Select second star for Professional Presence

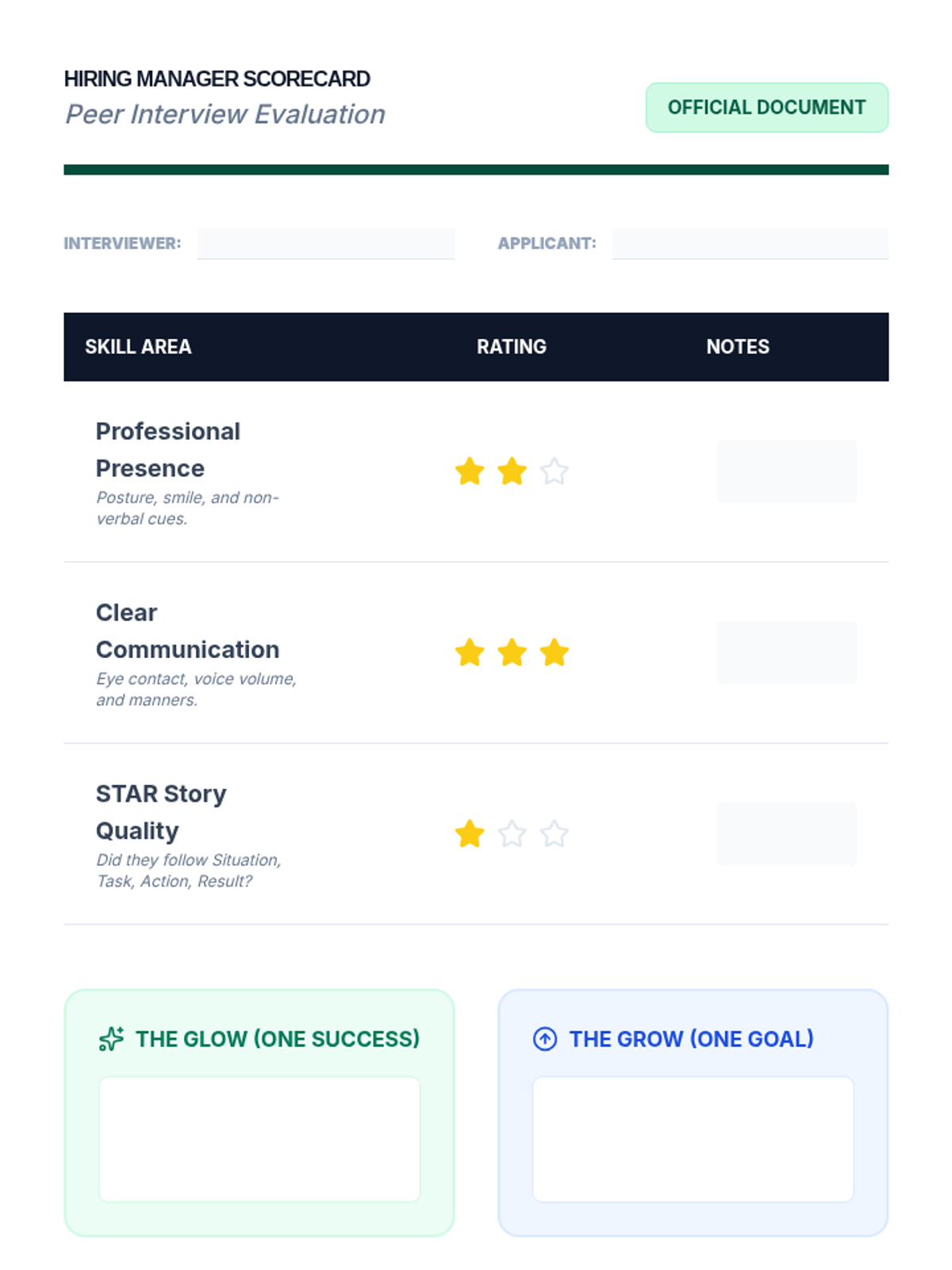512,471
